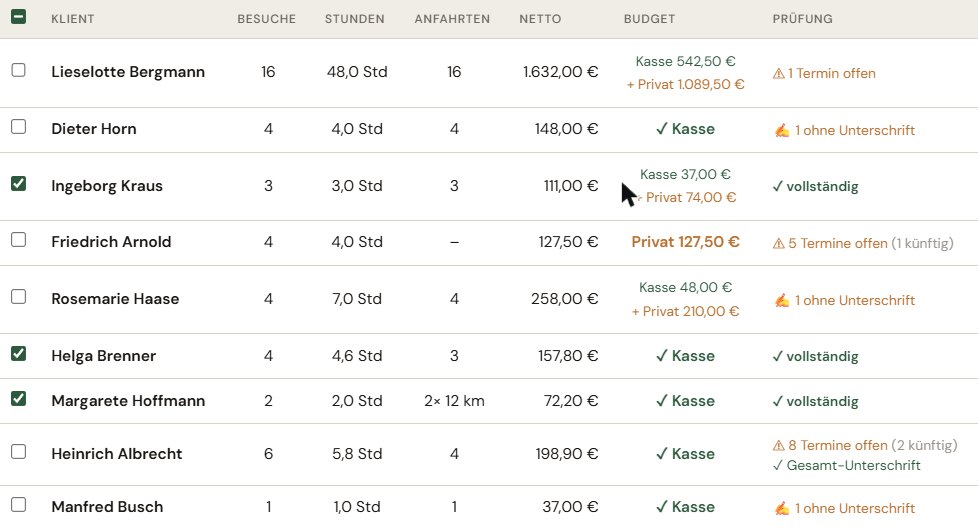Click the Privat 127,50 € budget label
Viewport: 979px width, 529px height.
[x=686, y=242]
